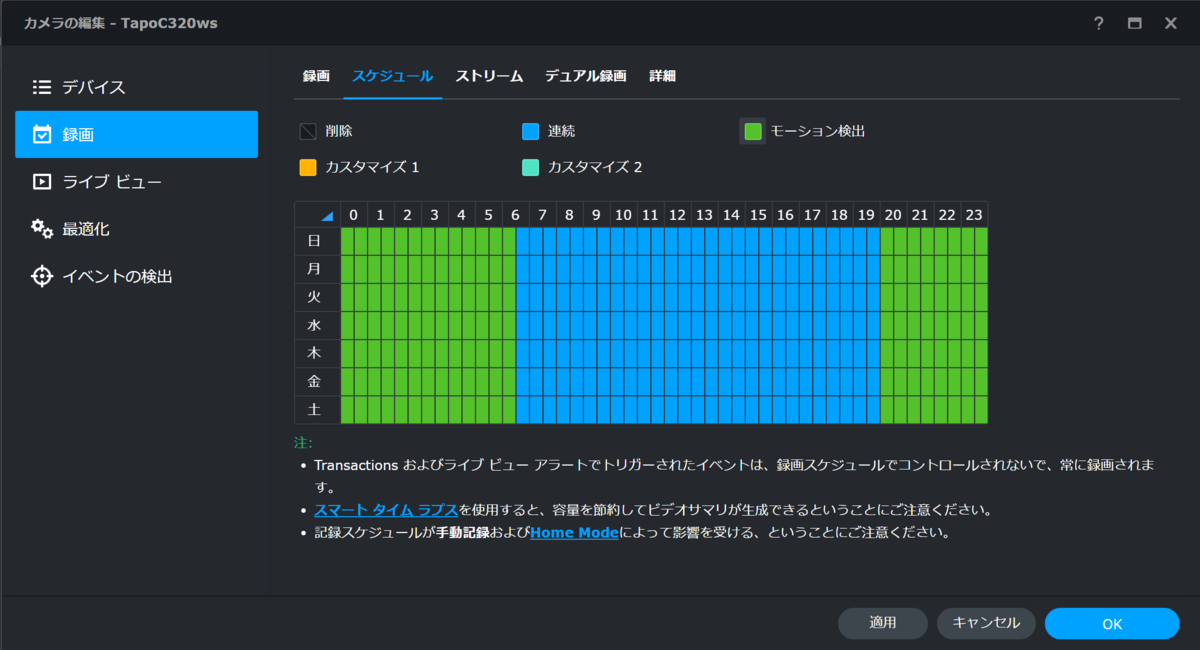Click the イベントの検出 crosshair icon
The height and width of the screenshot is (650, 1200).
point(42,276)
